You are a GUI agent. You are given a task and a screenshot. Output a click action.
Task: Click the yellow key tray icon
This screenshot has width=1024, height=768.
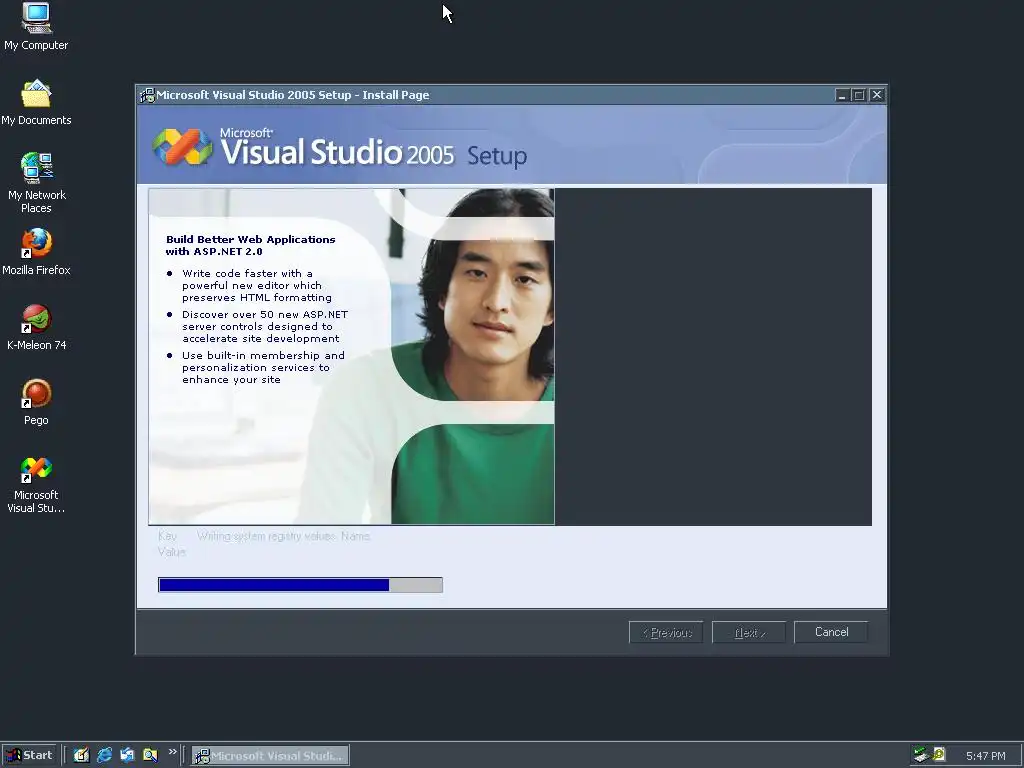pos(939,754)
